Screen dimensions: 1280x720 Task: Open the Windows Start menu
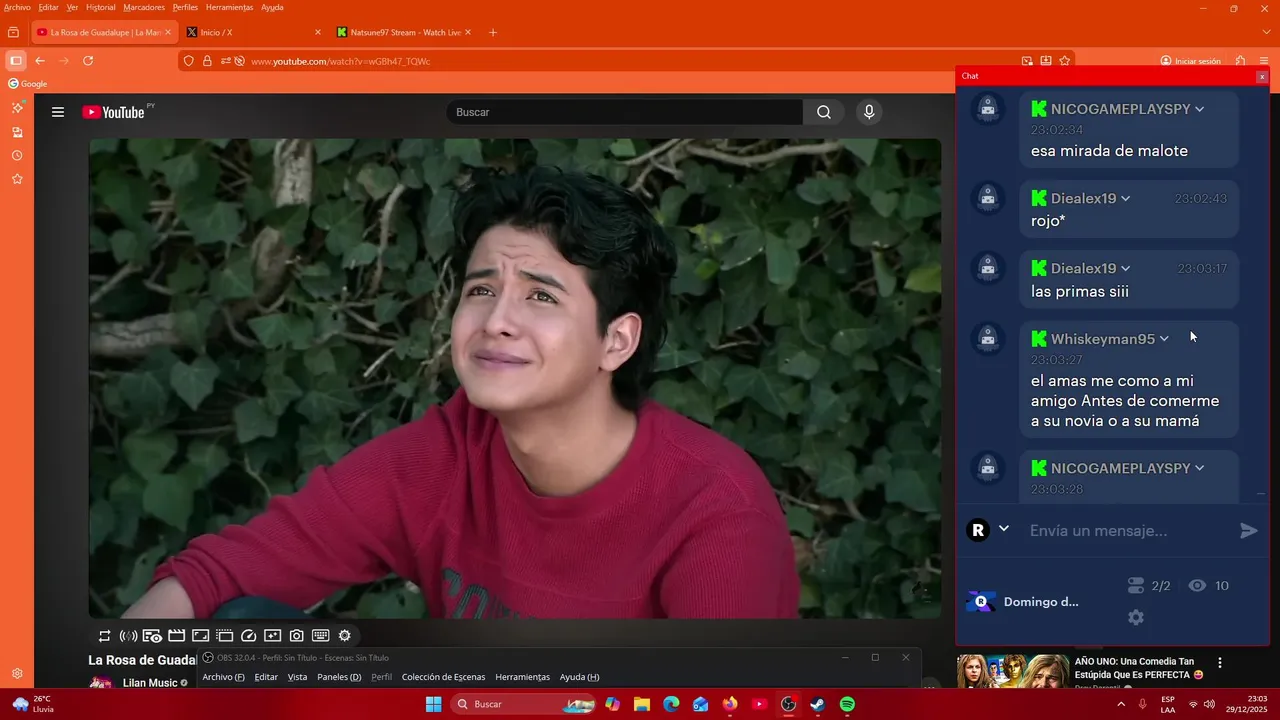[x=433, y=704]
